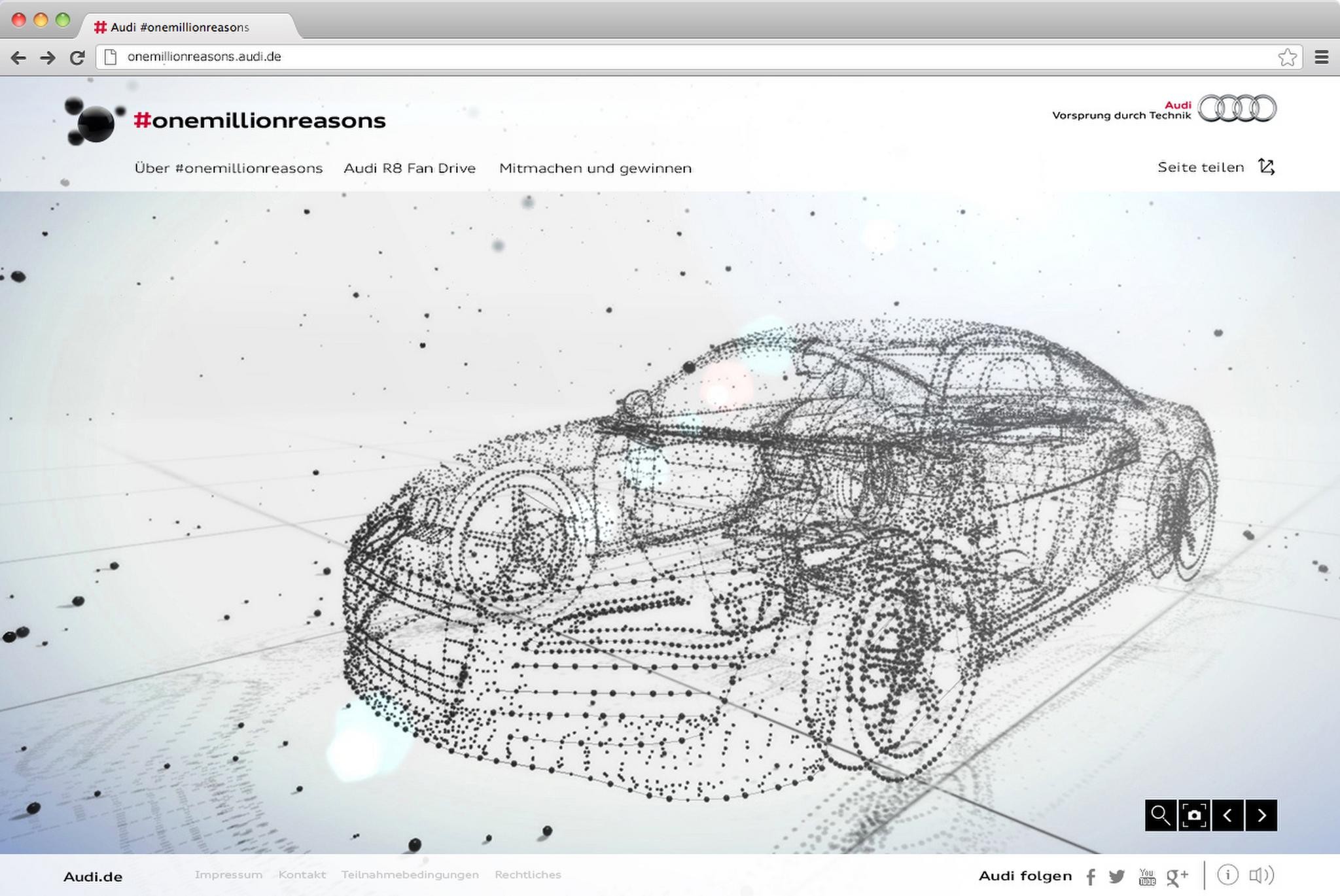Open Audi Google+ icon

[x=1177, y=877]
